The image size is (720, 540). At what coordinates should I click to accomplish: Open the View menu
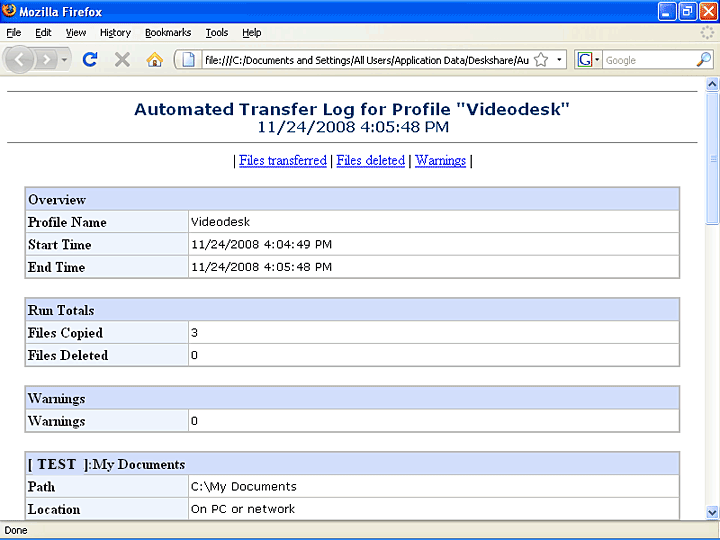(x=76, y=33)
